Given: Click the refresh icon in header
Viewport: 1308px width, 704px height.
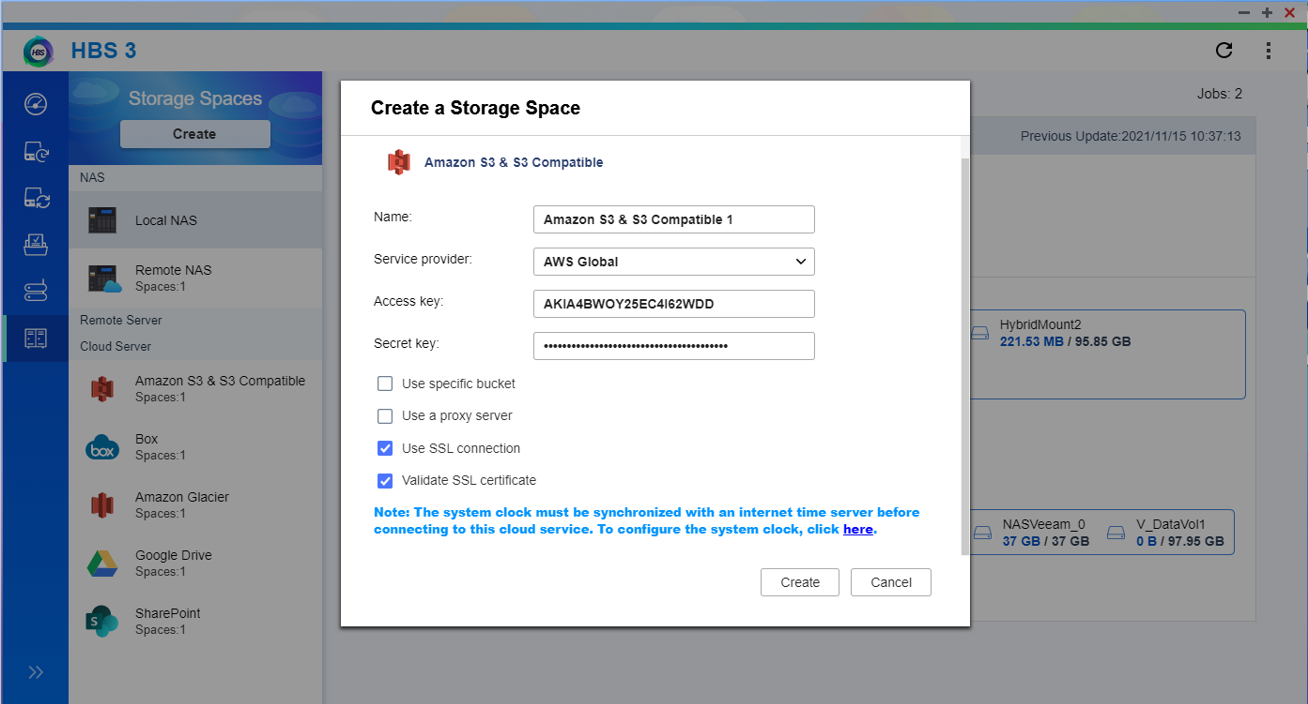Looking at the screenshot, I should pyautogui.click(x=1223, y=51).
